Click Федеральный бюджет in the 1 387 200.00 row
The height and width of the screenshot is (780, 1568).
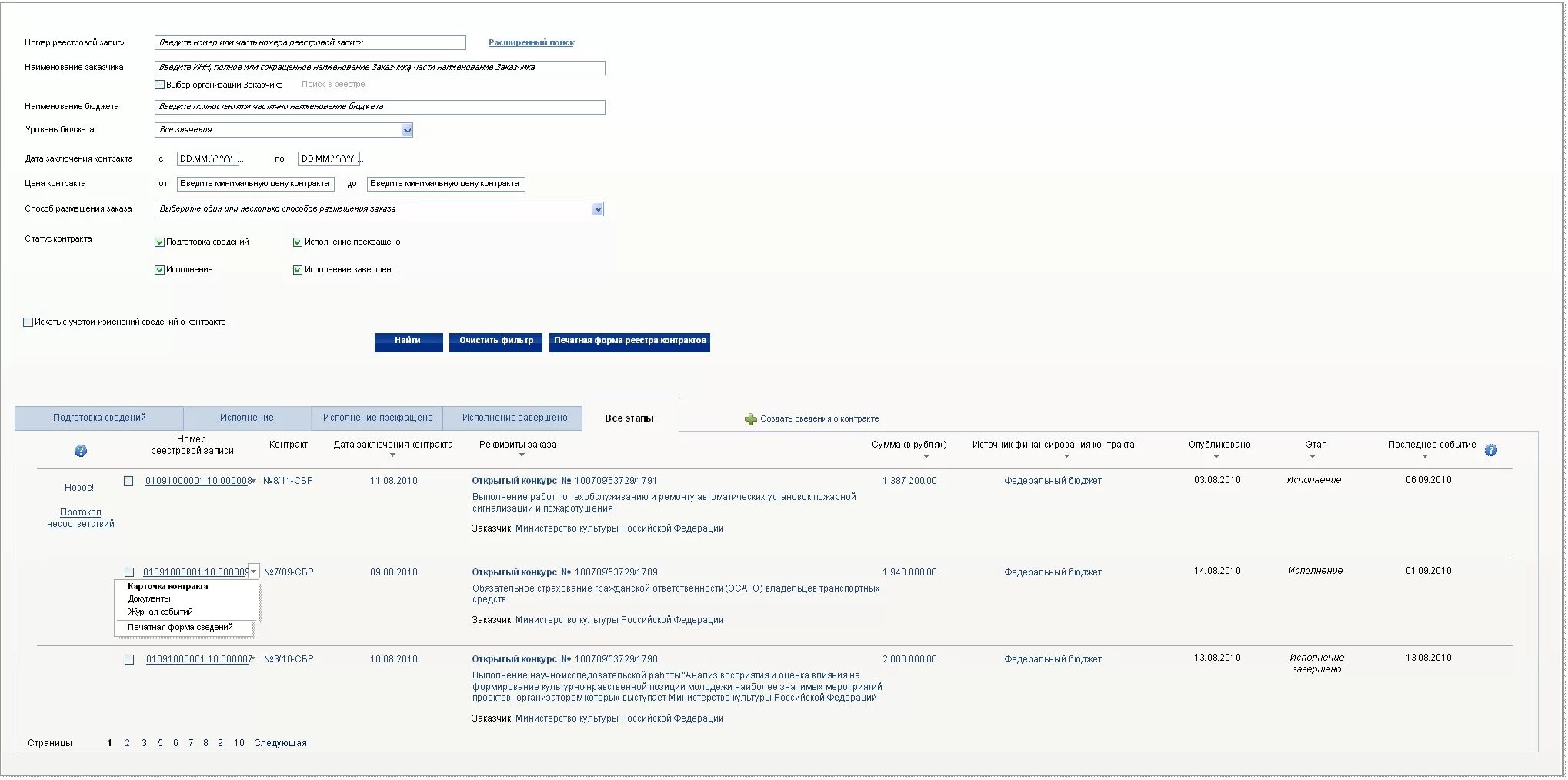(1053, 482)
